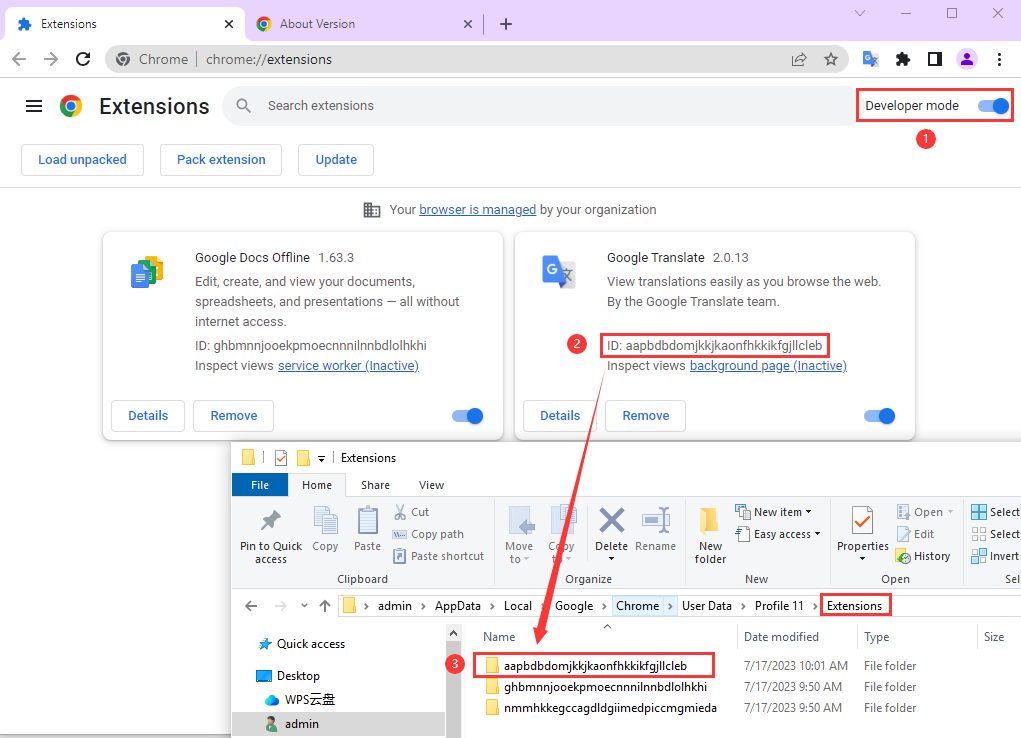This screenshot has height=738, width=1021.
Task: Click the chrome://extensions address bar
Action: pyautogui.click(x=475, y=59)
